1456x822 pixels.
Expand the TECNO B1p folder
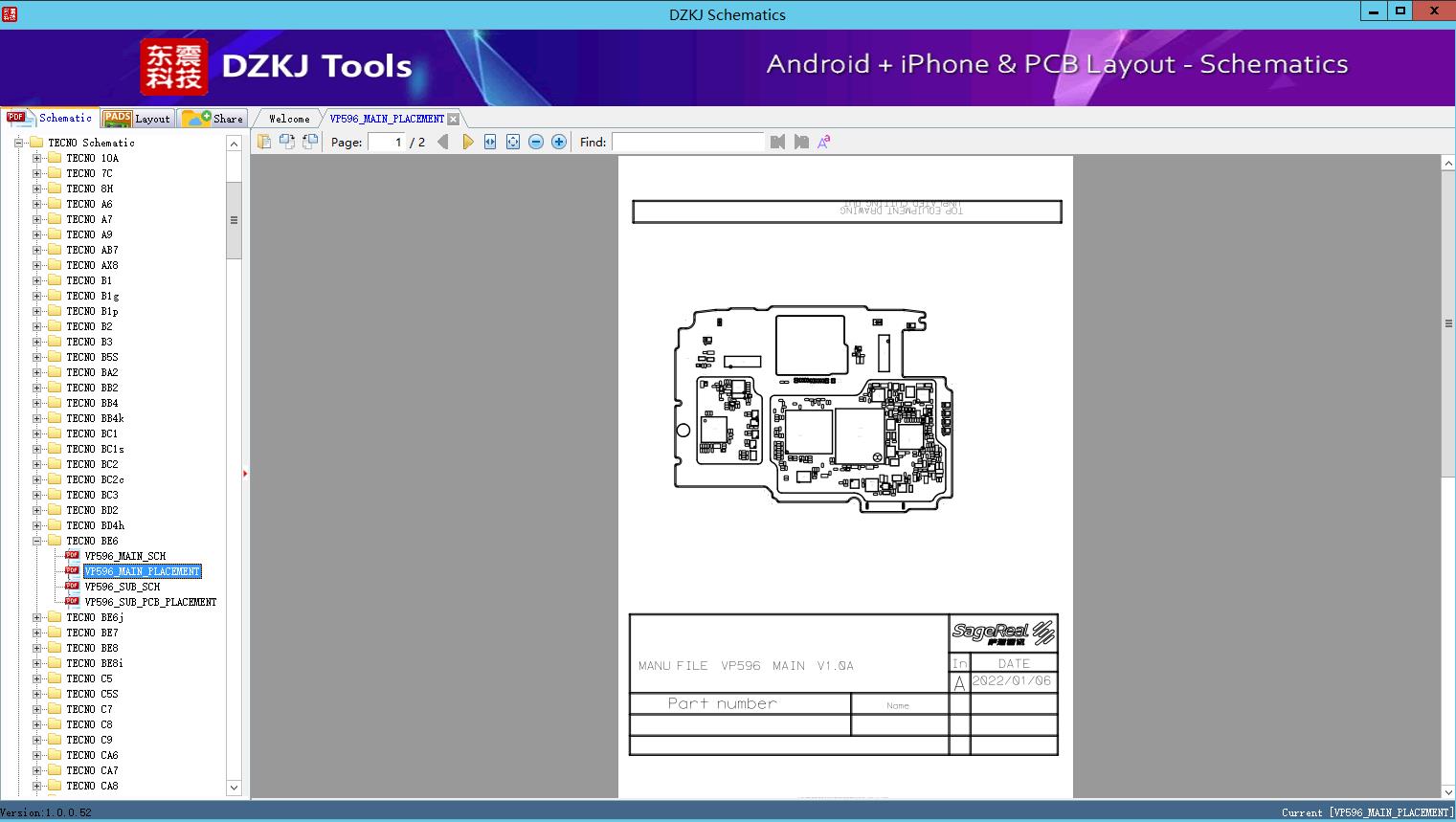(36, 311)
